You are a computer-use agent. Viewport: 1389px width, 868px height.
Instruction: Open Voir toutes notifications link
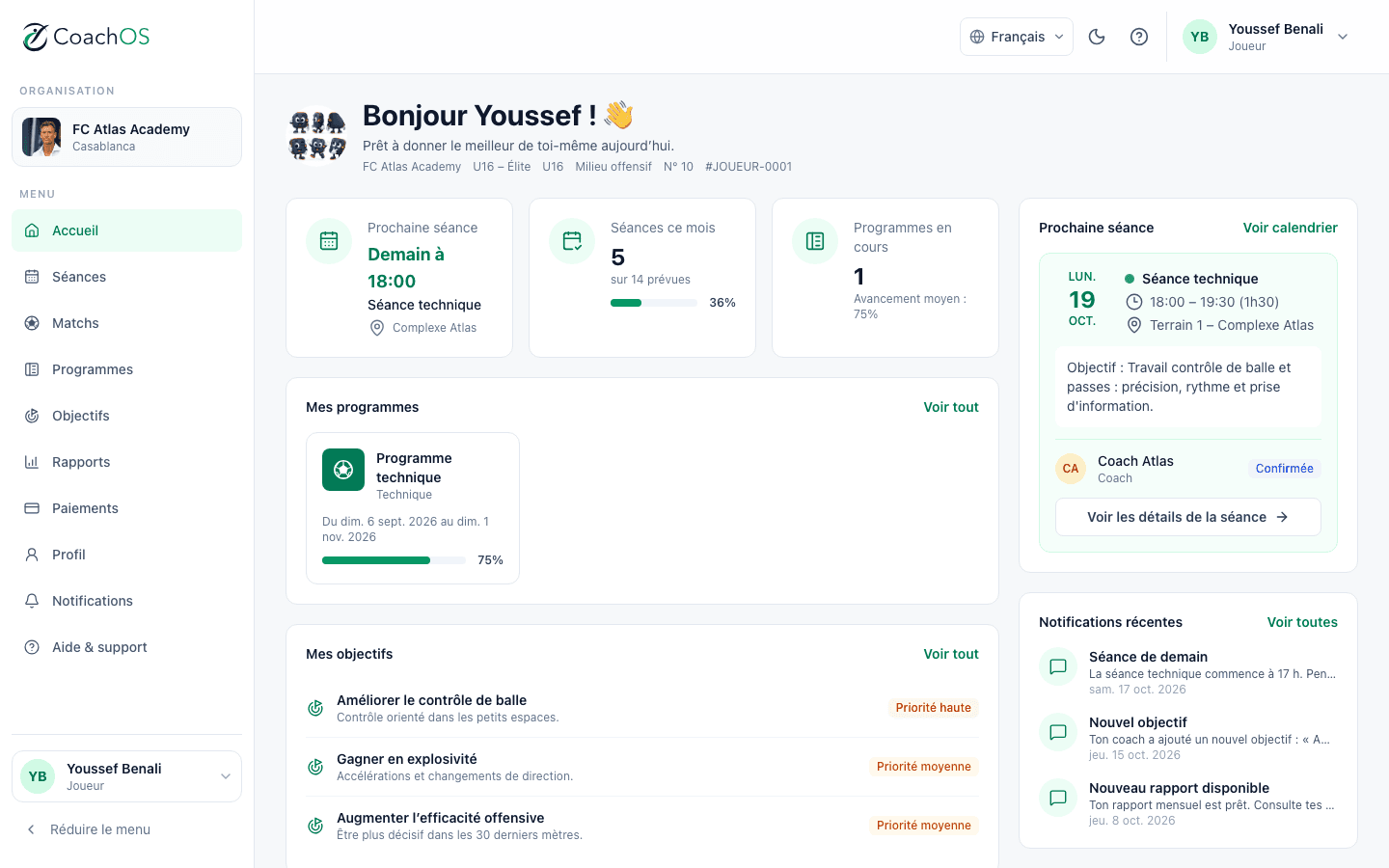pyautogui.click(x=1302, y=622)
